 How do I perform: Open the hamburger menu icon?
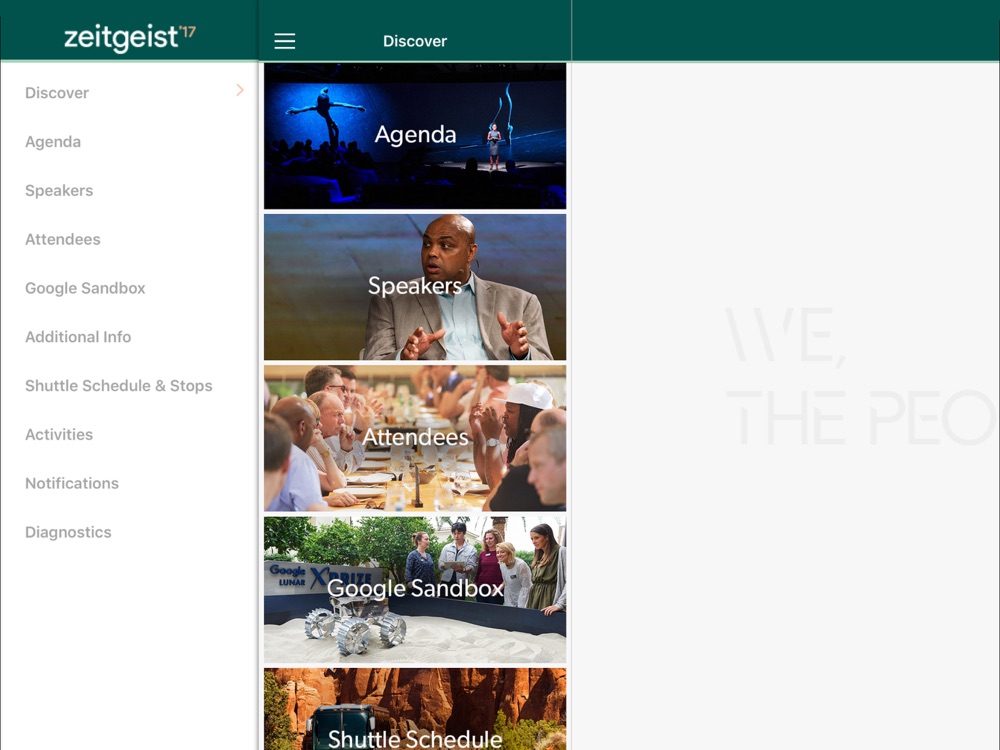click(284, 41)
